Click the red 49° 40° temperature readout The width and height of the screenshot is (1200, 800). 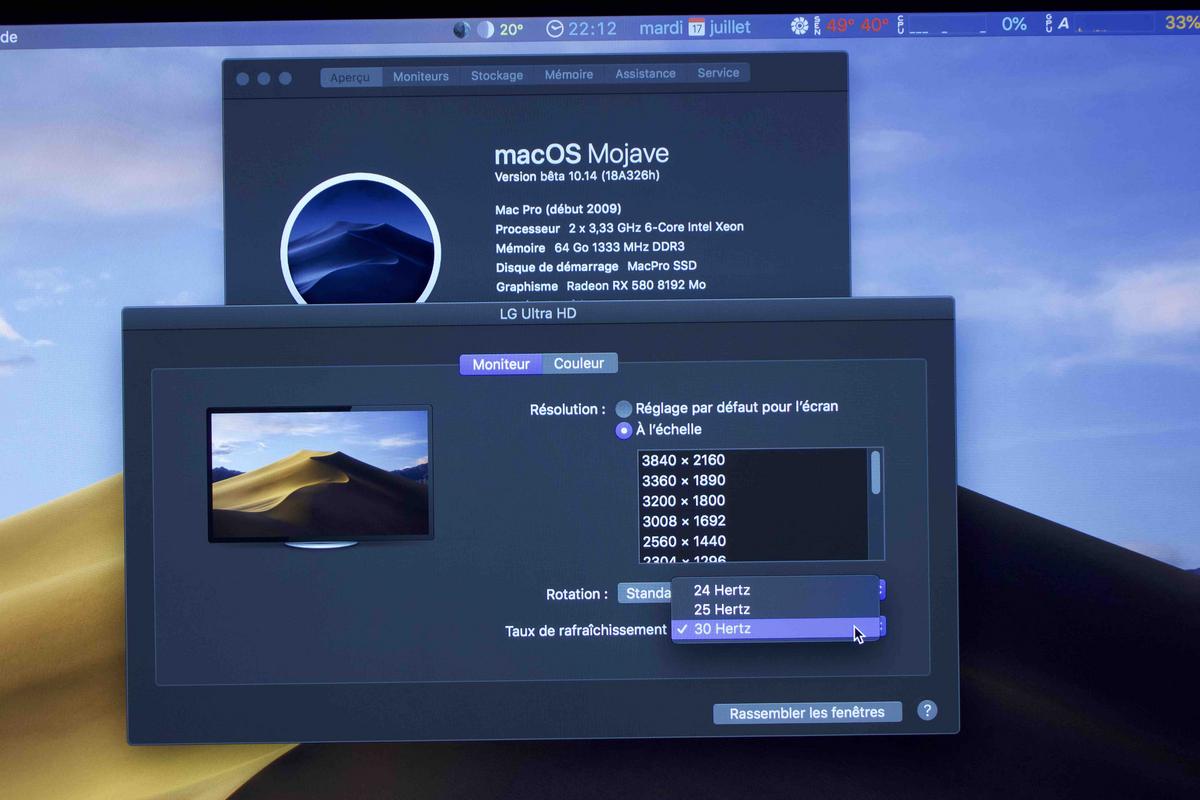(857, 25)
